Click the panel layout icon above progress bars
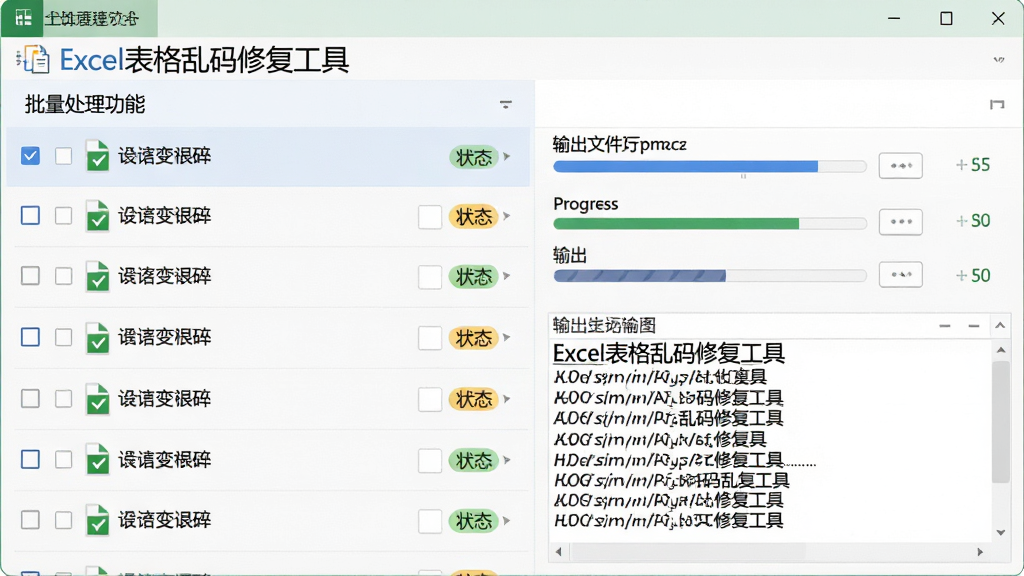The height and width of the screenshot is (576, 1024). pos(997,104)
